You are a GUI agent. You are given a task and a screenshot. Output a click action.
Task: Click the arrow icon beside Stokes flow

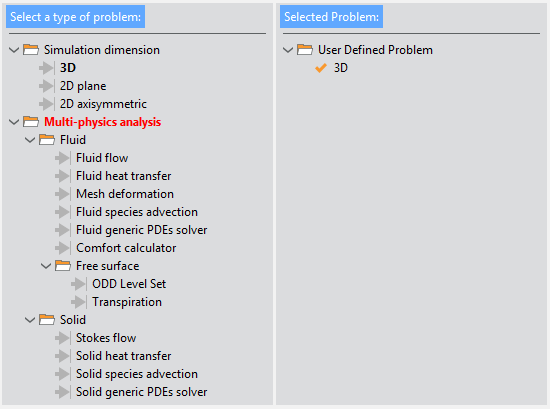tap(62, 338)
